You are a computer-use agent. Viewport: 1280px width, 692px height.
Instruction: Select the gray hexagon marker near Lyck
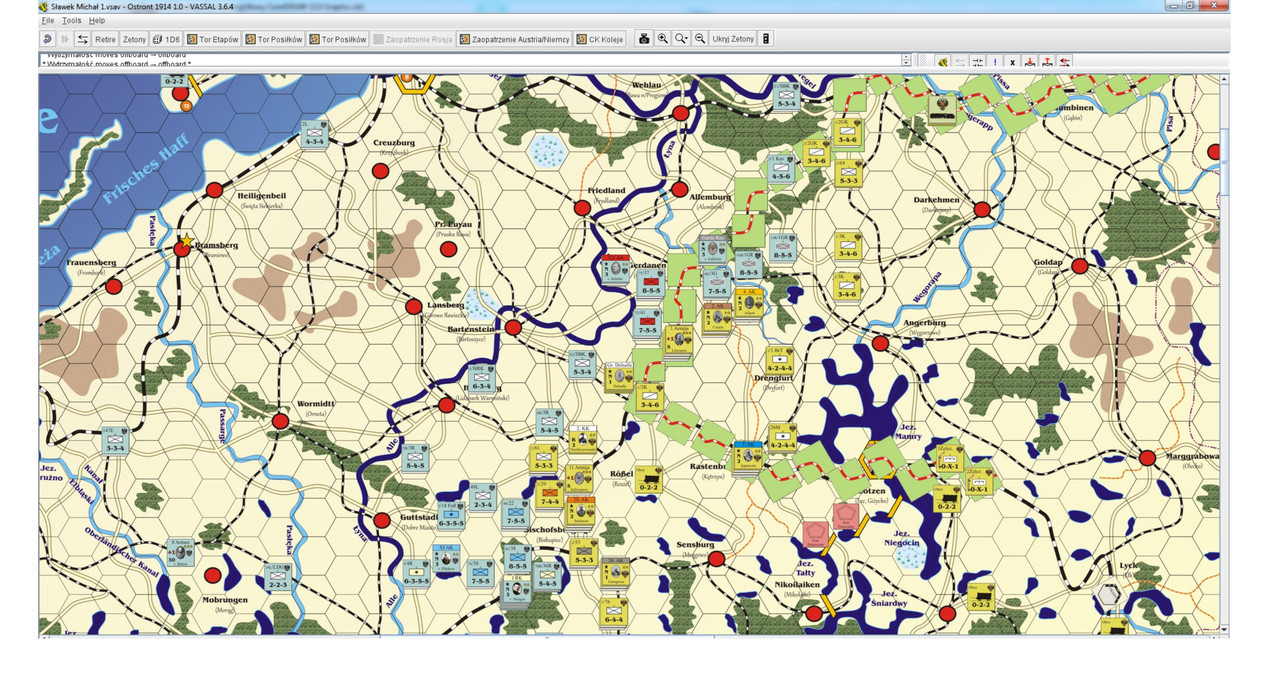pyautogui.click(x=1109, y=597)
